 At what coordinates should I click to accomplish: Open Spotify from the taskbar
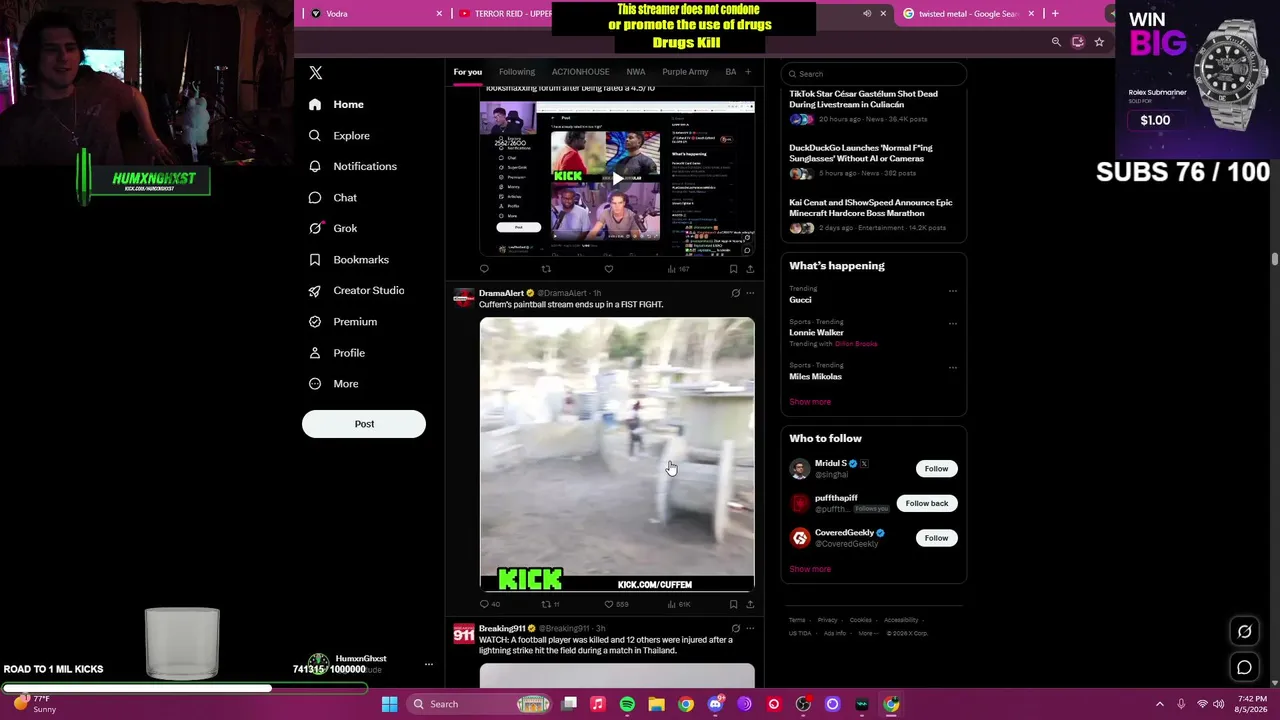pos(627,704)
